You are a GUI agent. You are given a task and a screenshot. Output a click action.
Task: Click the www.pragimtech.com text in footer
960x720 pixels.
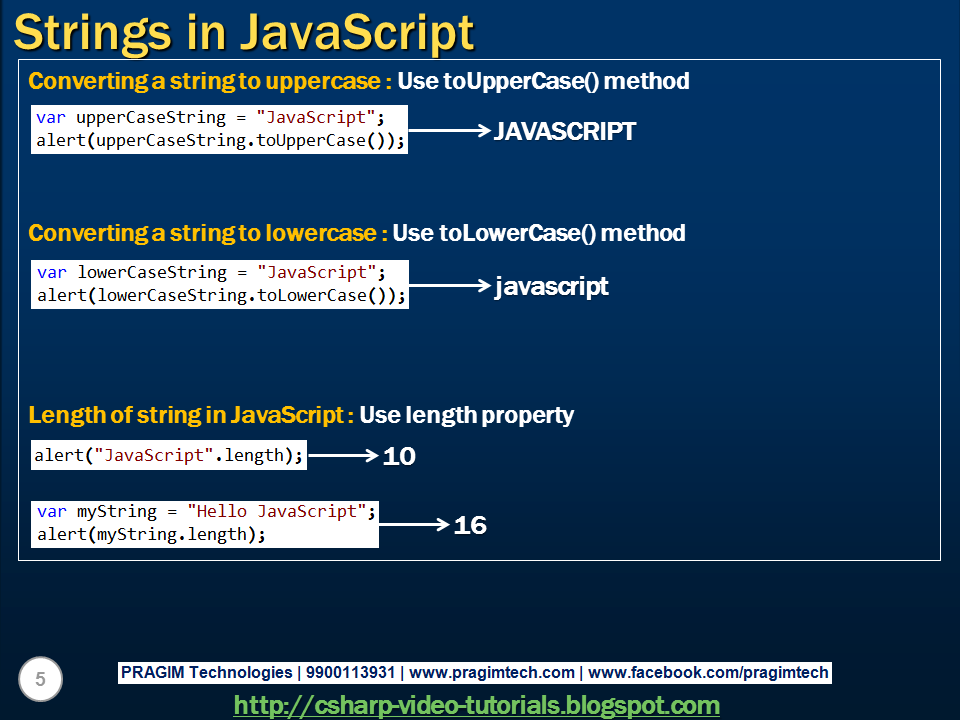(492, 672)
